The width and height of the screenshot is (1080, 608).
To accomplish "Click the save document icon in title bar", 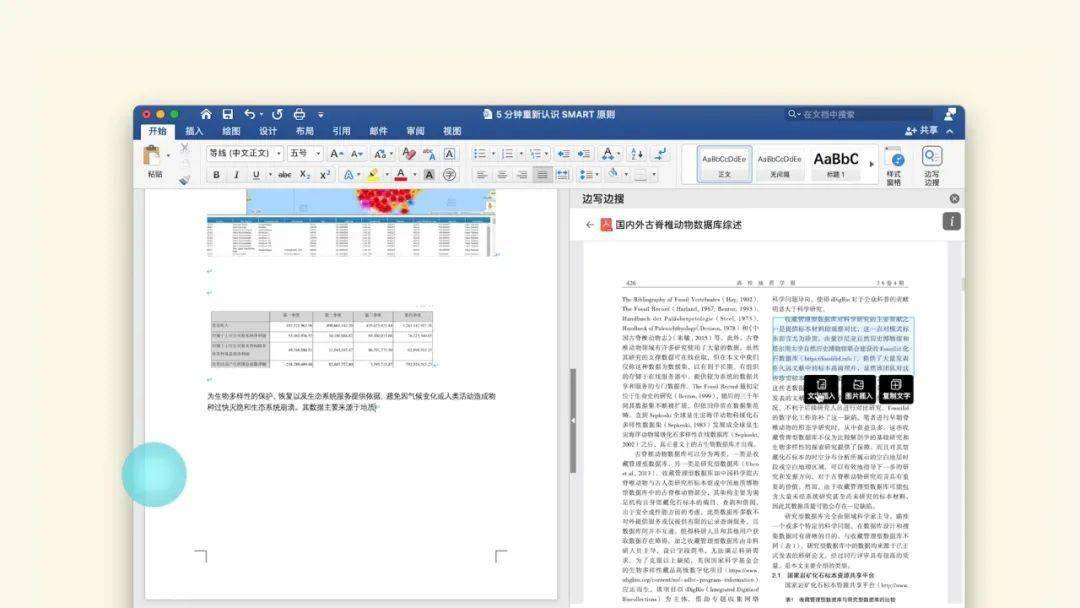I will [x=227, y=114].
